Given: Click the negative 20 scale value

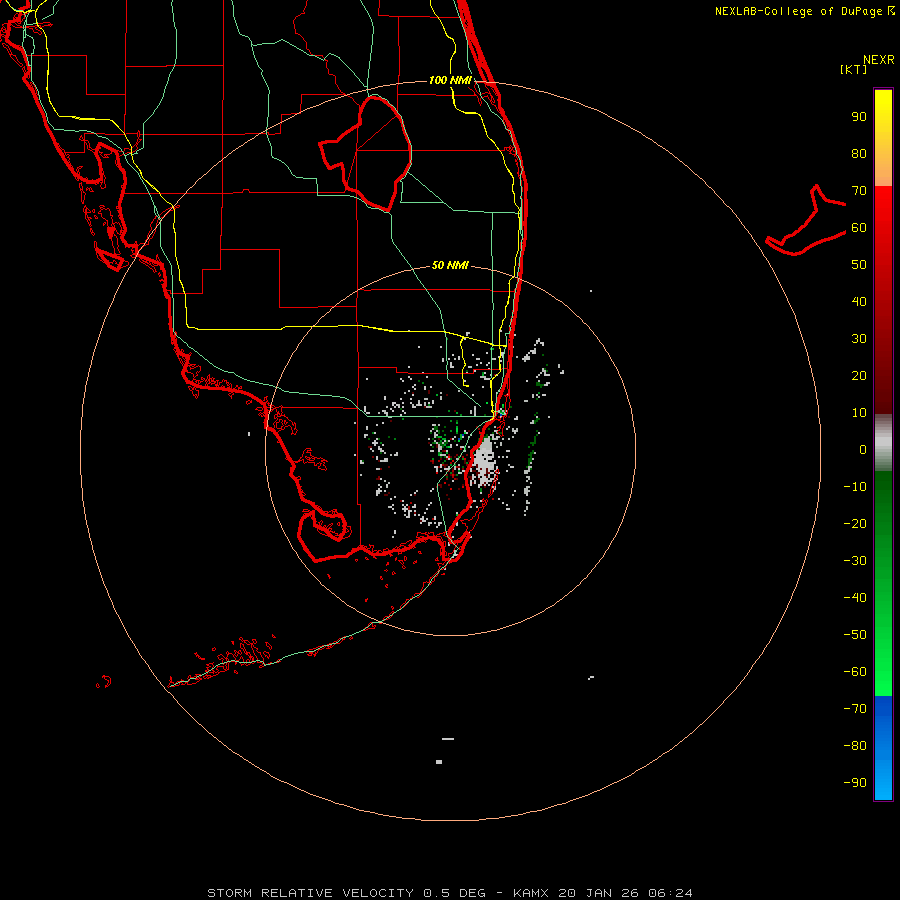Looking at the screenshot, I should click(855, 523).
